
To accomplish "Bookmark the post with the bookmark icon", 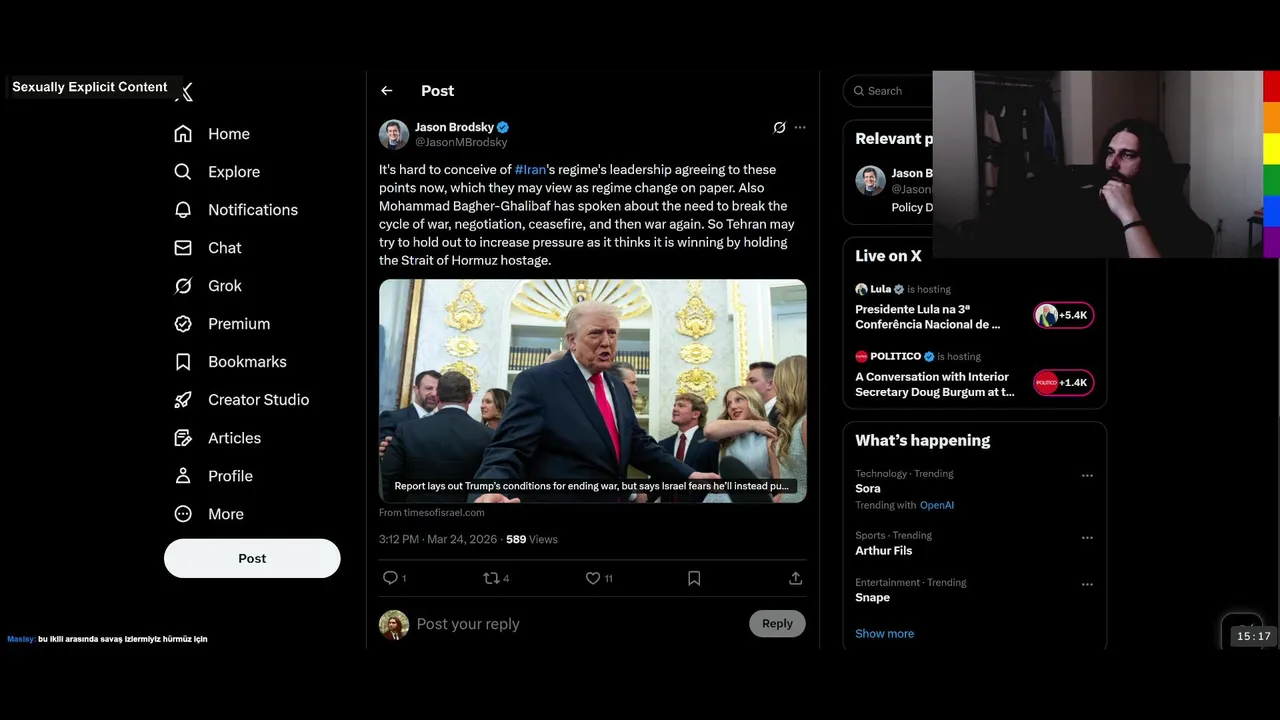I will (x=694, y=578).
